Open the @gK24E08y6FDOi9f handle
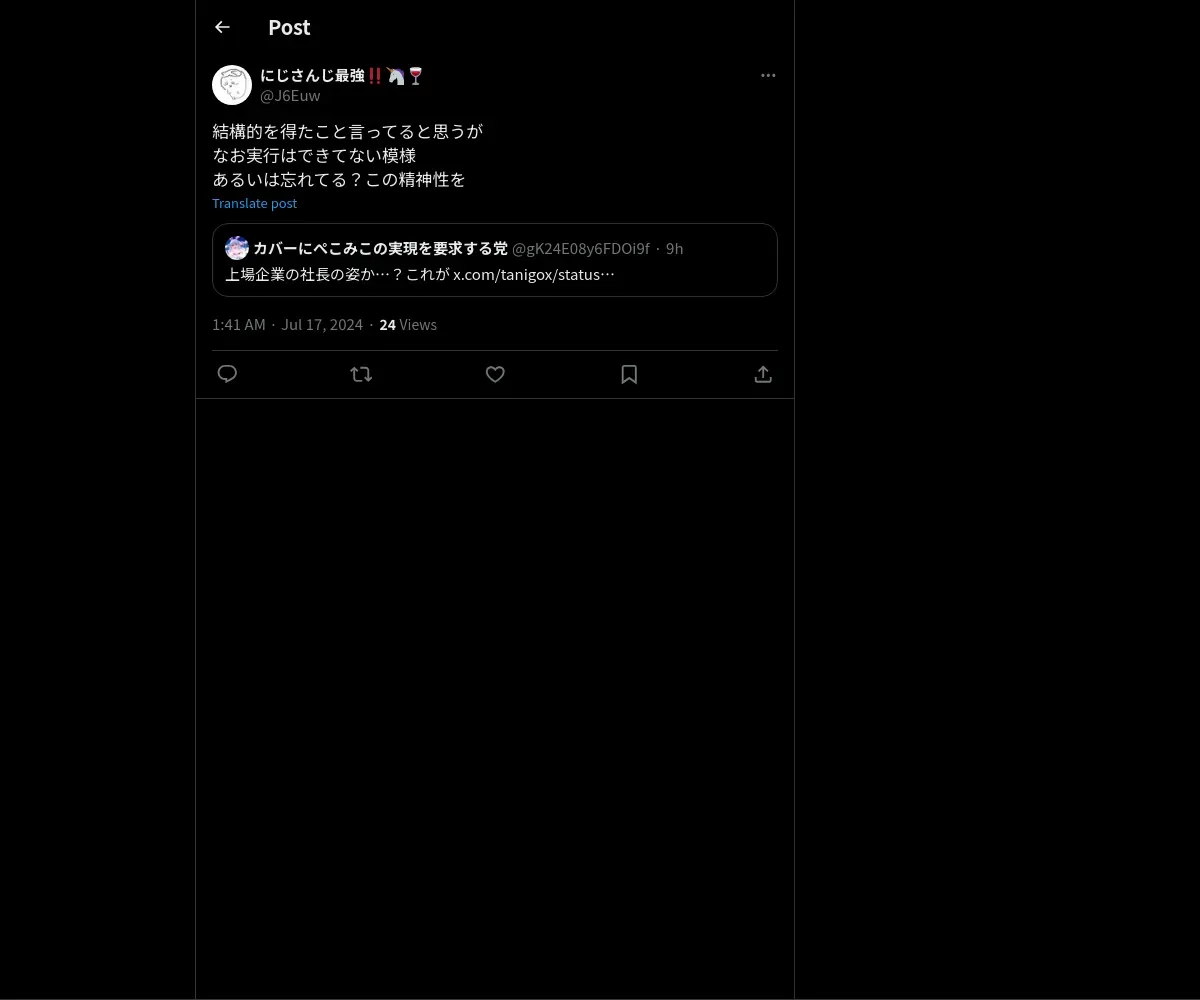This screenshot has width=1200, height=1000. (581, 248)
